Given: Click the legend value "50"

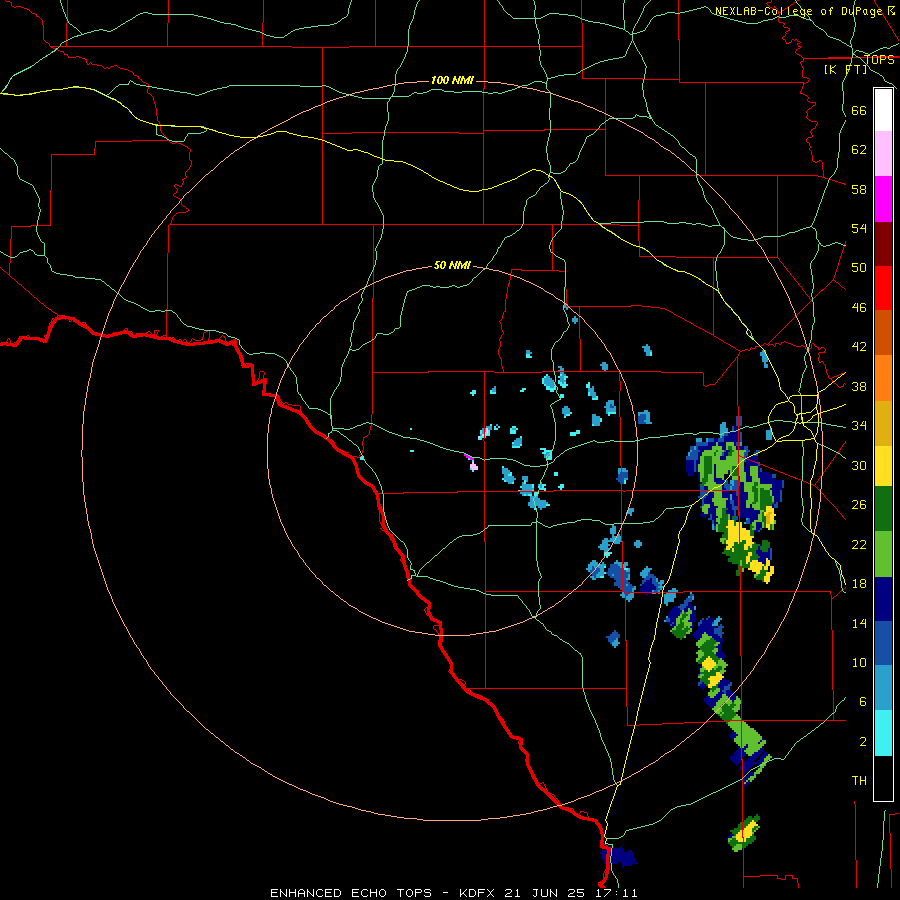Looking at the screenshot, I should coord(859,267).
